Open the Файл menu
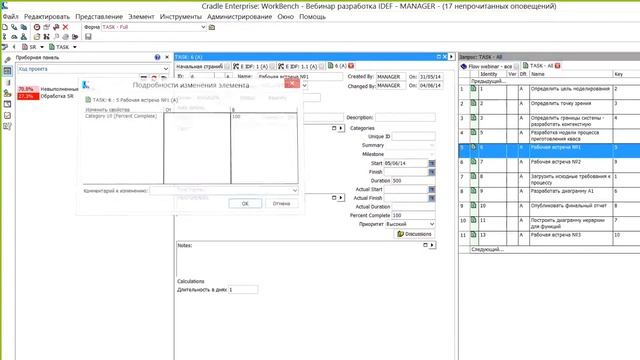640x360 pixels. (11, 17)
